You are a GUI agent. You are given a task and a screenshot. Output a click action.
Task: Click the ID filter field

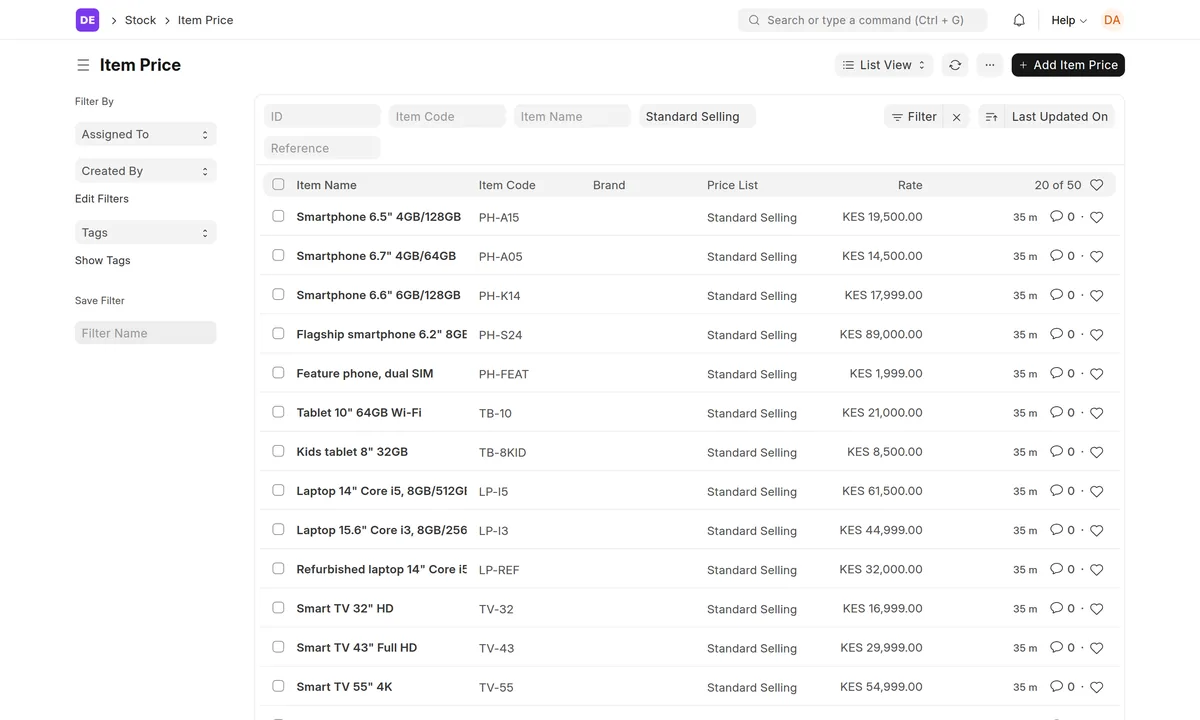click(322, 116)
